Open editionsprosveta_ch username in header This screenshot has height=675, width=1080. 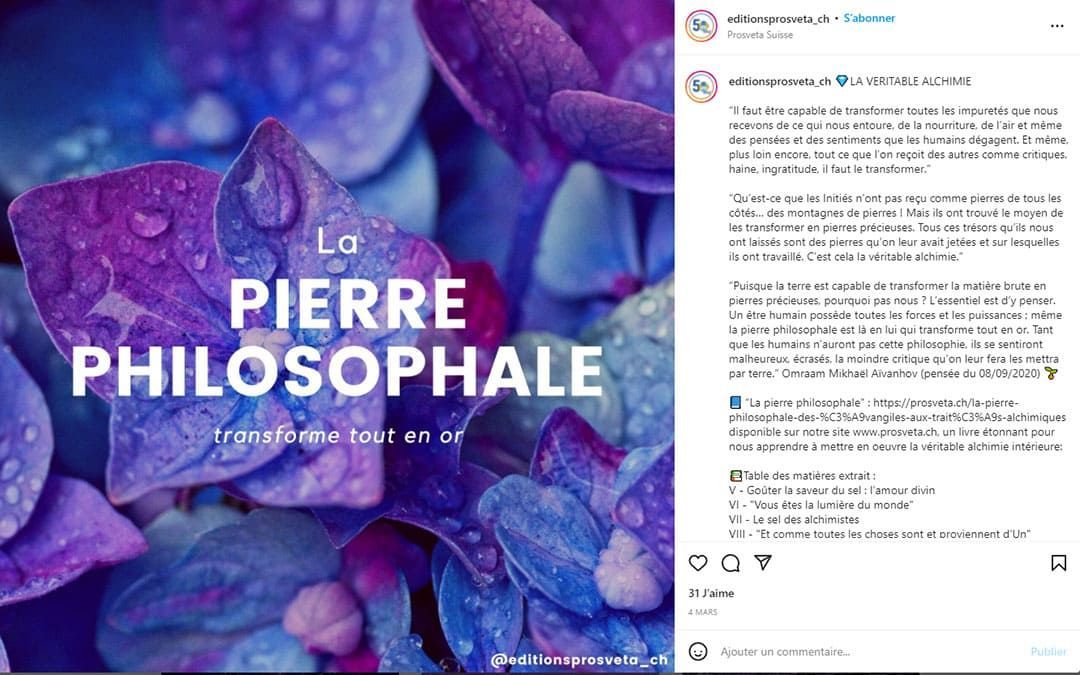(778, 18)
